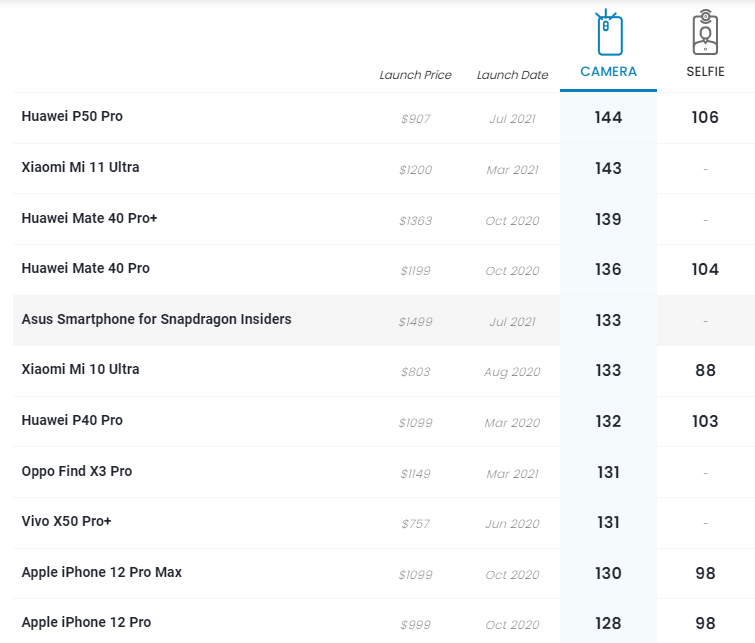
Task: Click the rear camera phone icon
Action: pos(608,33)
